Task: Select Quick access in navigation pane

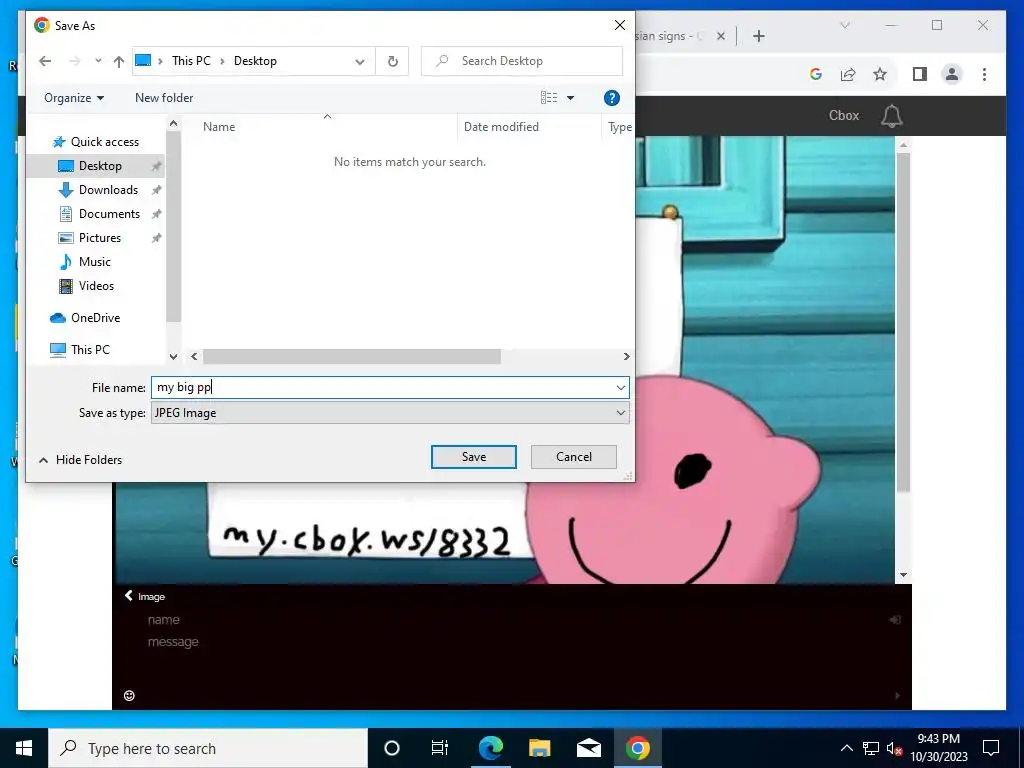Action: click(x=104, y=142)
